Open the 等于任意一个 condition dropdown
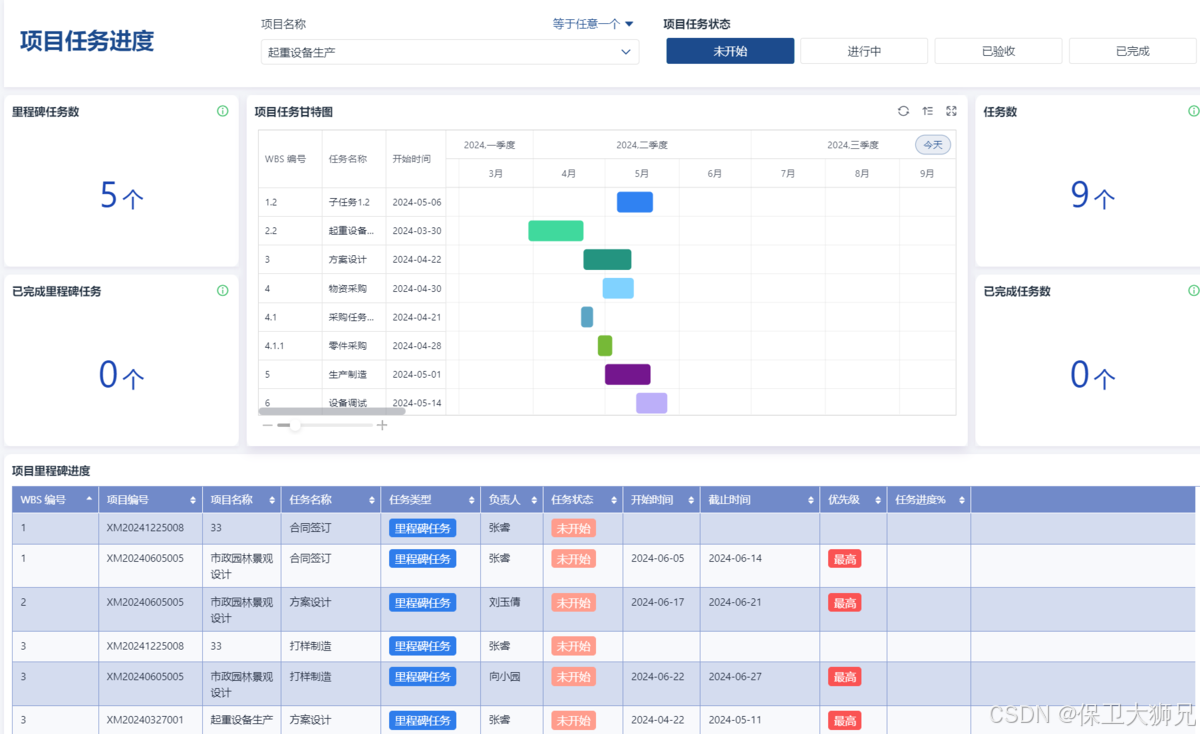 click(593, 24)
